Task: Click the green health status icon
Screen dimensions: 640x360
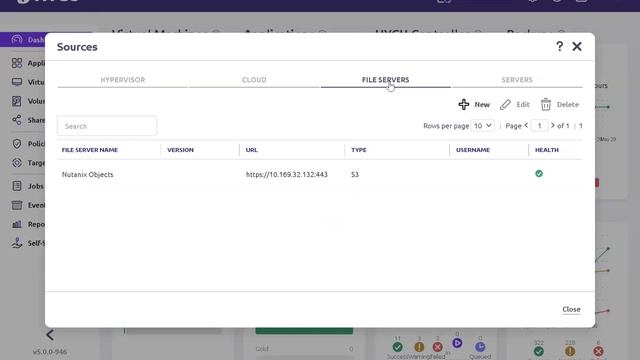Action: tap(539, 173)
